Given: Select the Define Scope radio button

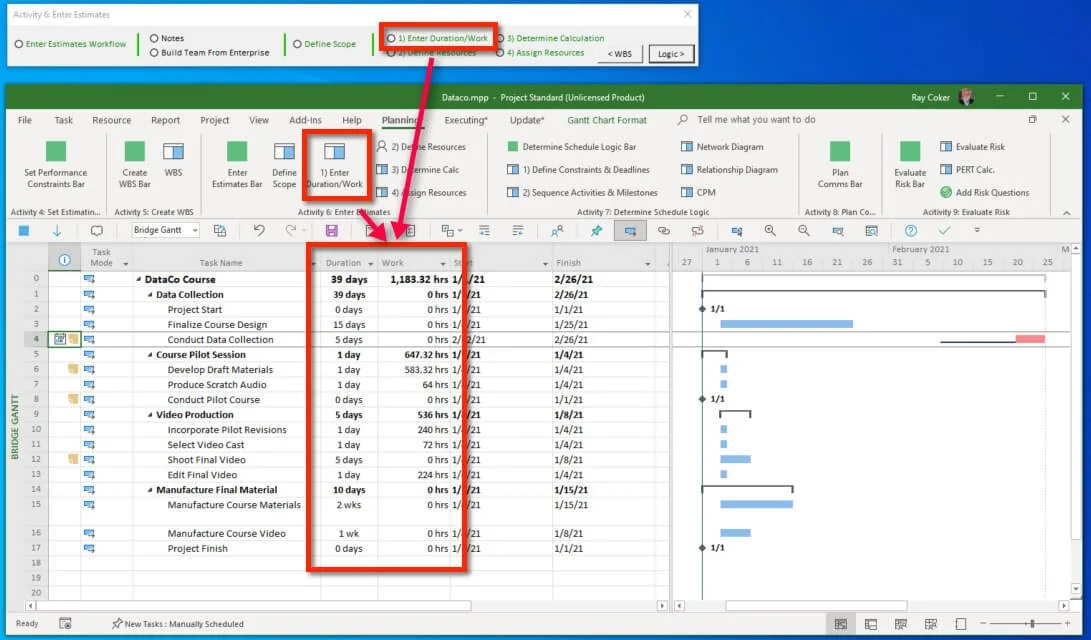Looking at the screenshot, I should pos(297,44).
